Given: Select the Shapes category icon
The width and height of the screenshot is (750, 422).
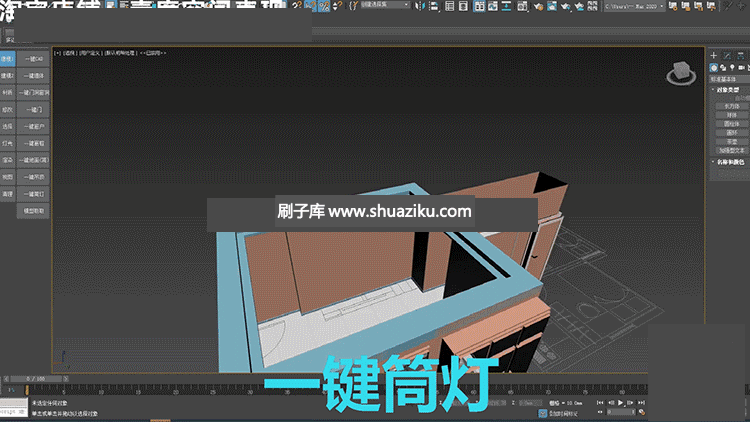Looking at the screenshot, I should tap(723, 68).
